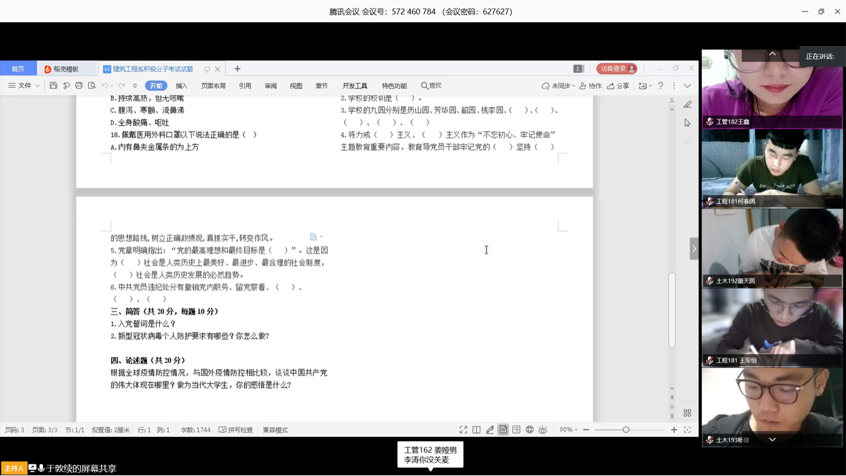Open the 查找 search tool

[x=431, y=86]
